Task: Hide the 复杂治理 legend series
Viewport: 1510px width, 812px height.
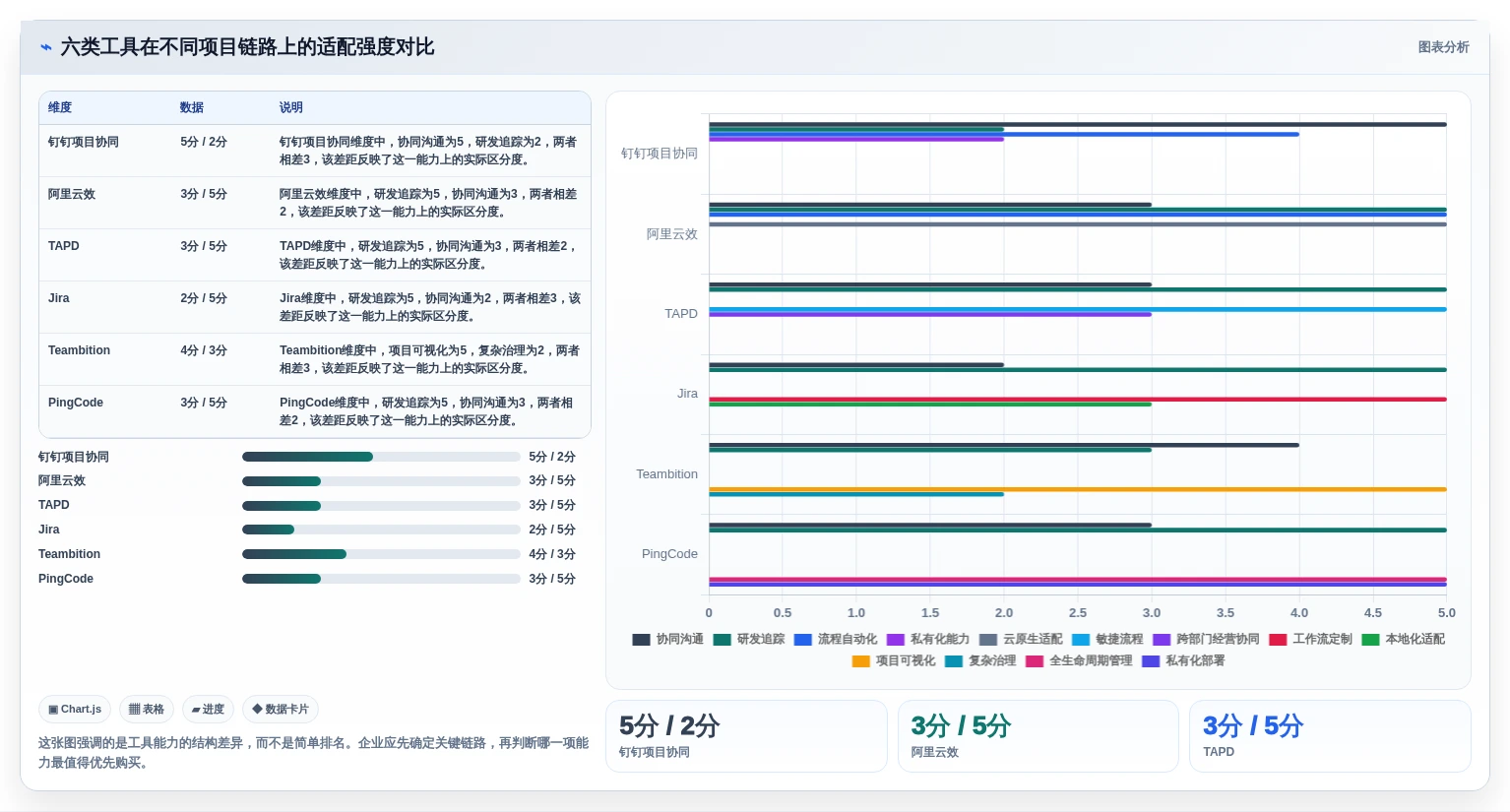Action: click(980, 661)
